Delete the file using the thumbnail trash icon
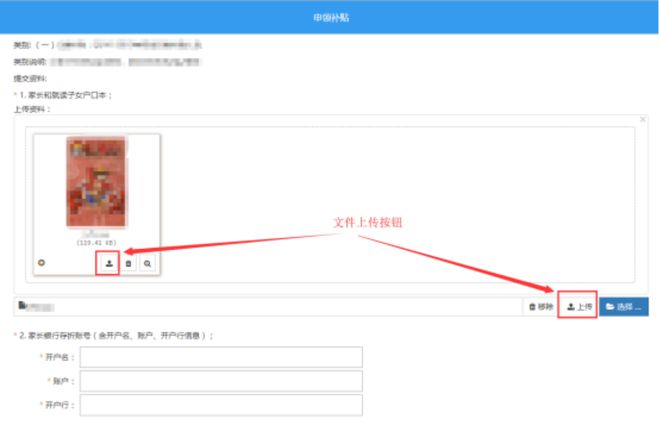660x422 pixels. click(128, 264)
